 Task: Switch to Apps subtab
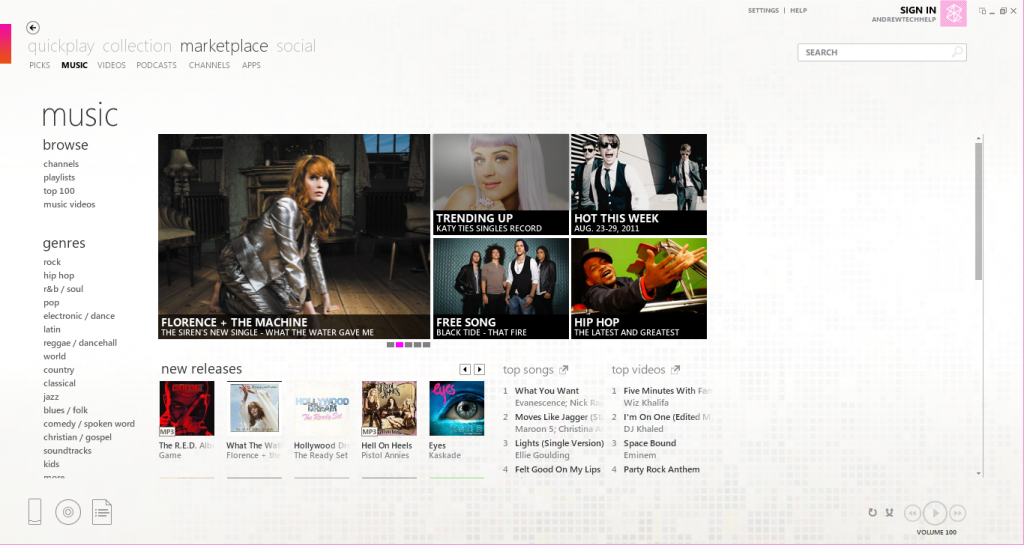pos(251,65)
